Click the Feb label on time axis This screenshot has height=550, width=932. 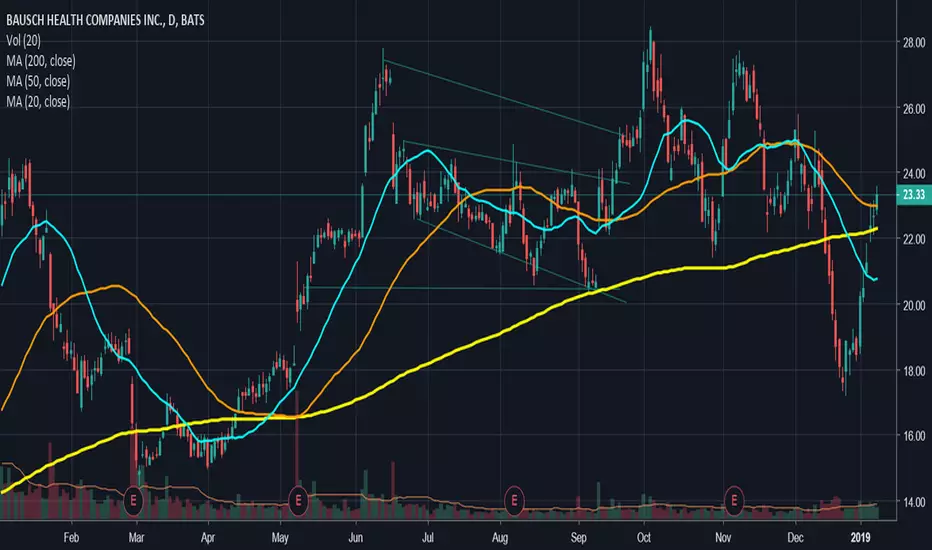[x=71, y=538]
